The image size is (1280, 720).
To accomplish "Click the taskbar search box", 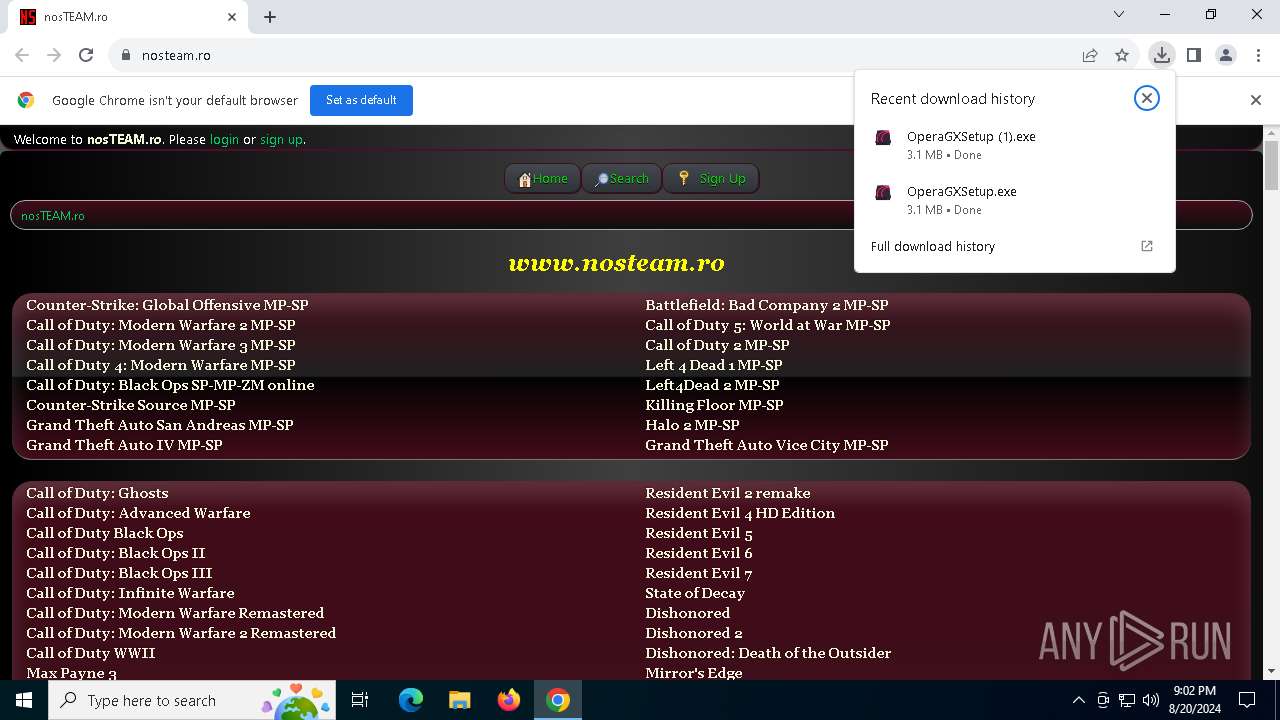I will [x=191, y=700].
